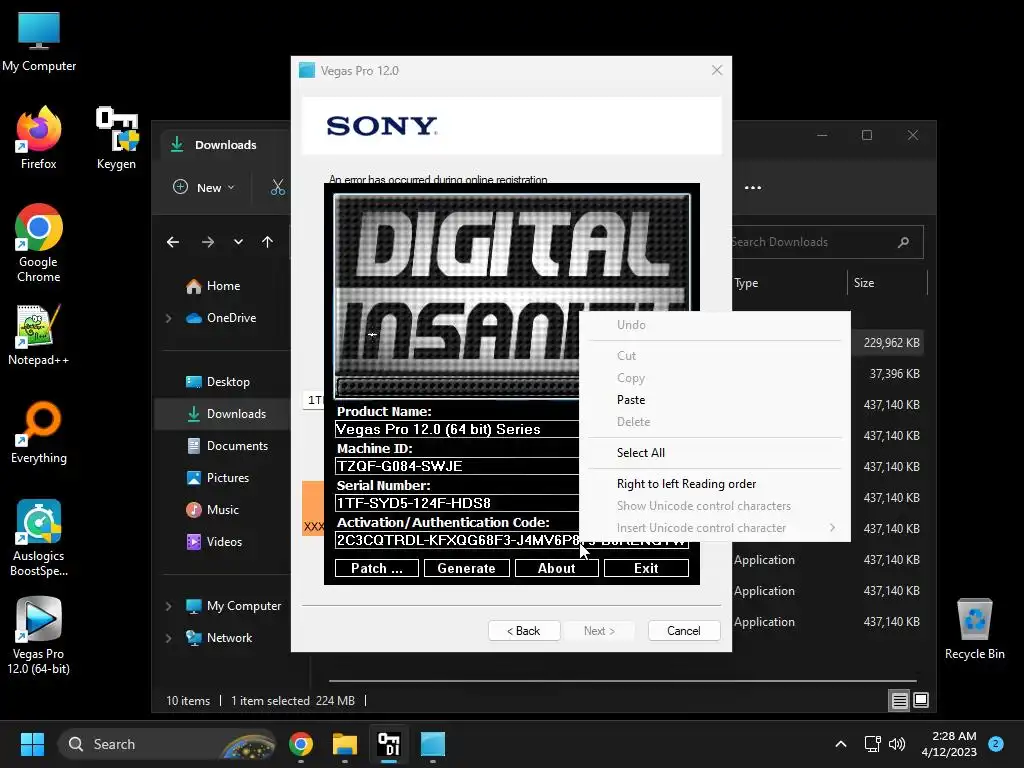Viewport: 1024px width, 768px height.
Task: Go forward in the Downloads Explorer window
Action: 208,242
